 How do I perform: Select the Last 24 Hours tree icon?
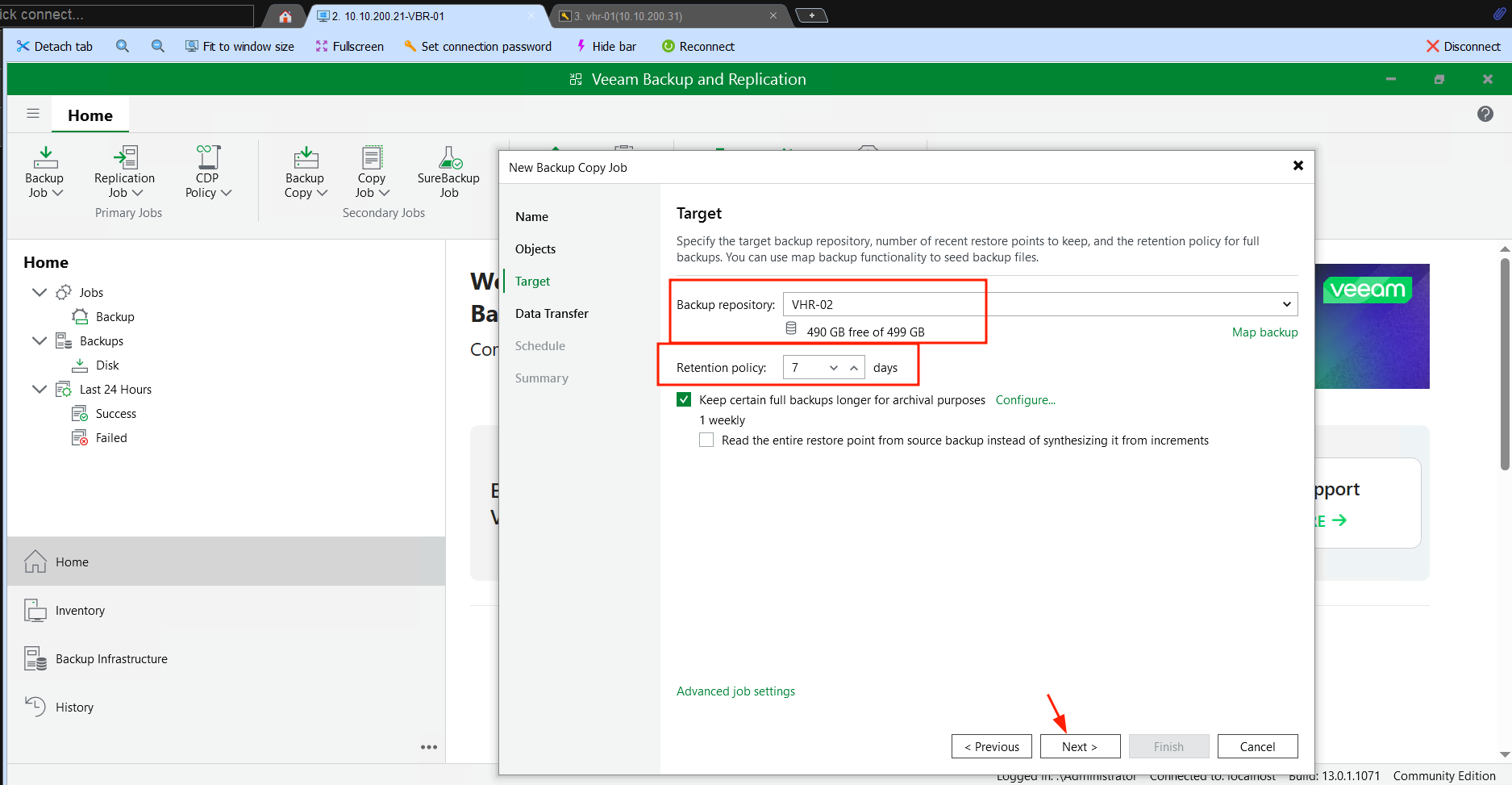(64, 389)
